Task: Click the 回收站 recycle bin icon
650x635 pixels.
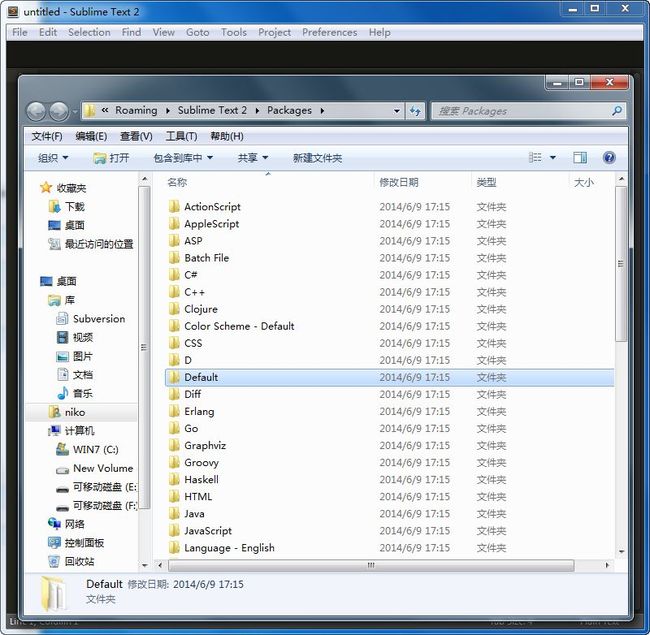Action: click(x=54, y=561)
